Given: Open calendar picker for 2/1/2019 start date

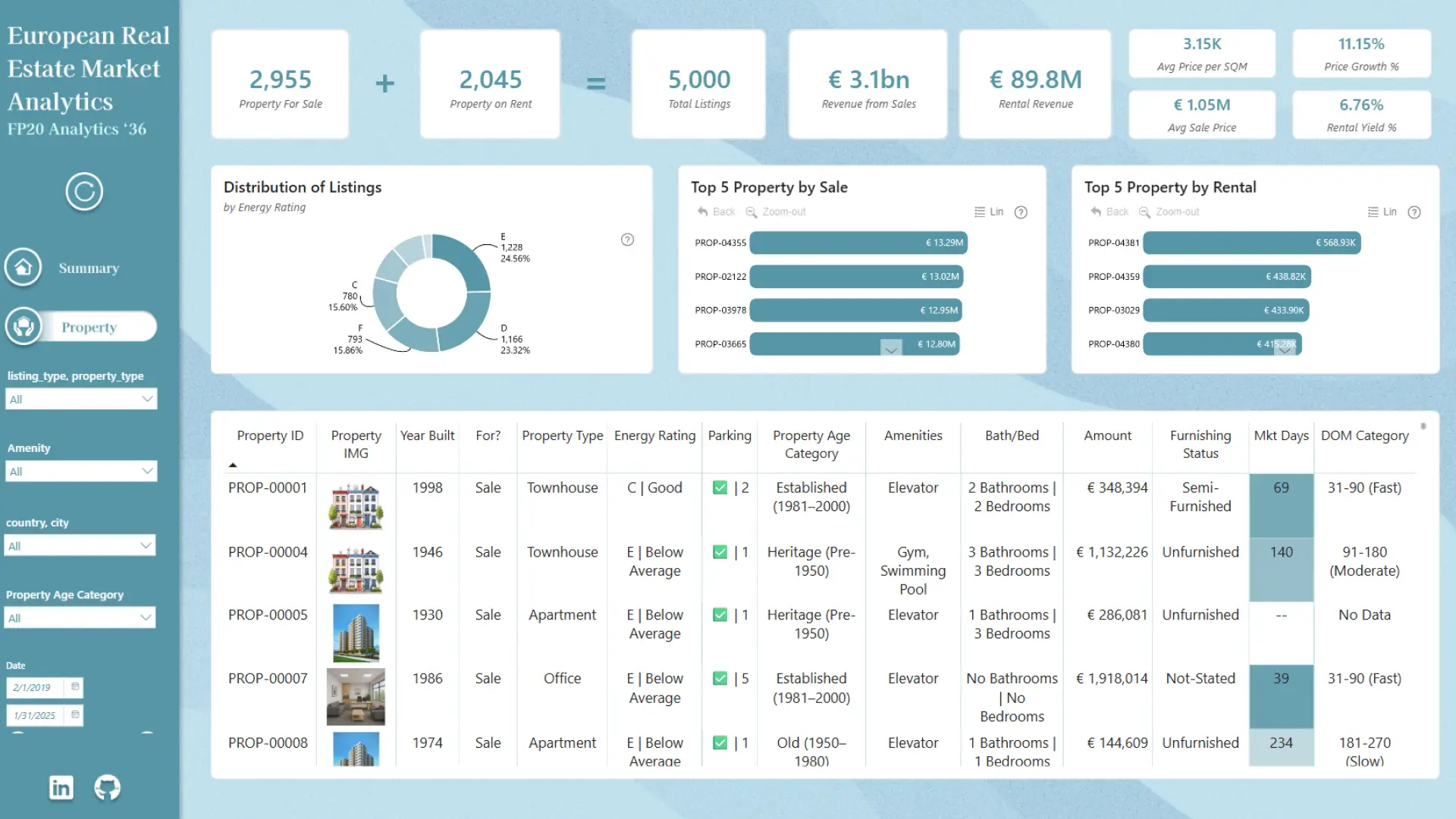Looking at the screenshot, I should [x=75, y=687].
